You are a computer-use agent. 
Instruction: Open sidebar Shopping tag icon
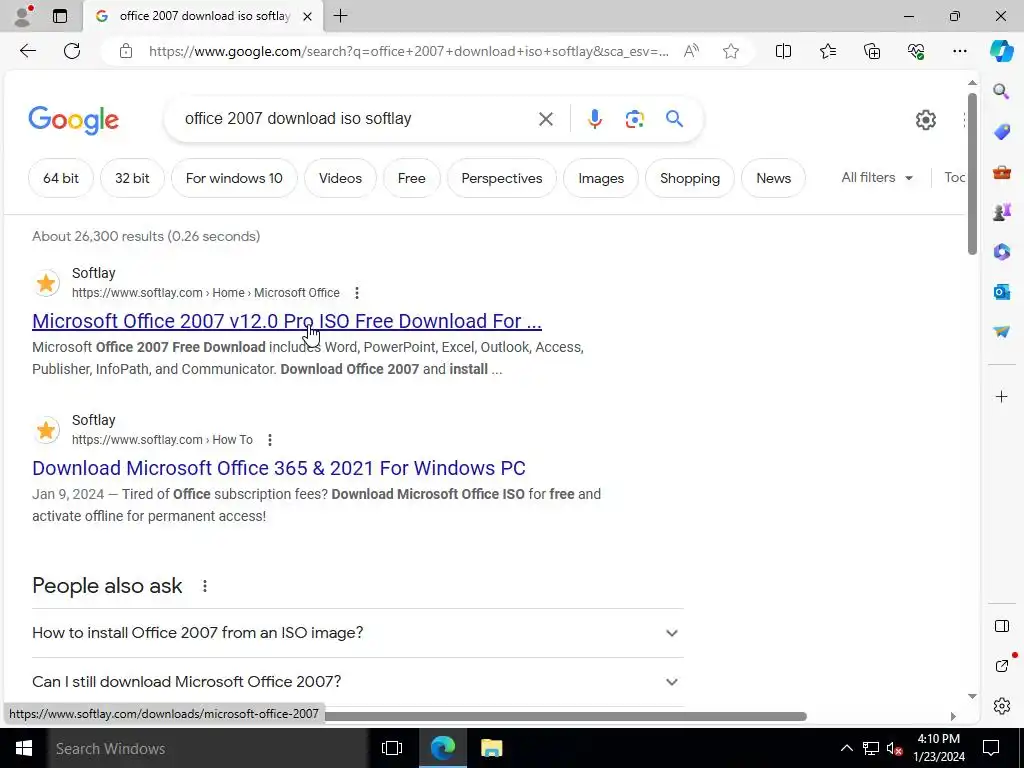[1002, 131]
